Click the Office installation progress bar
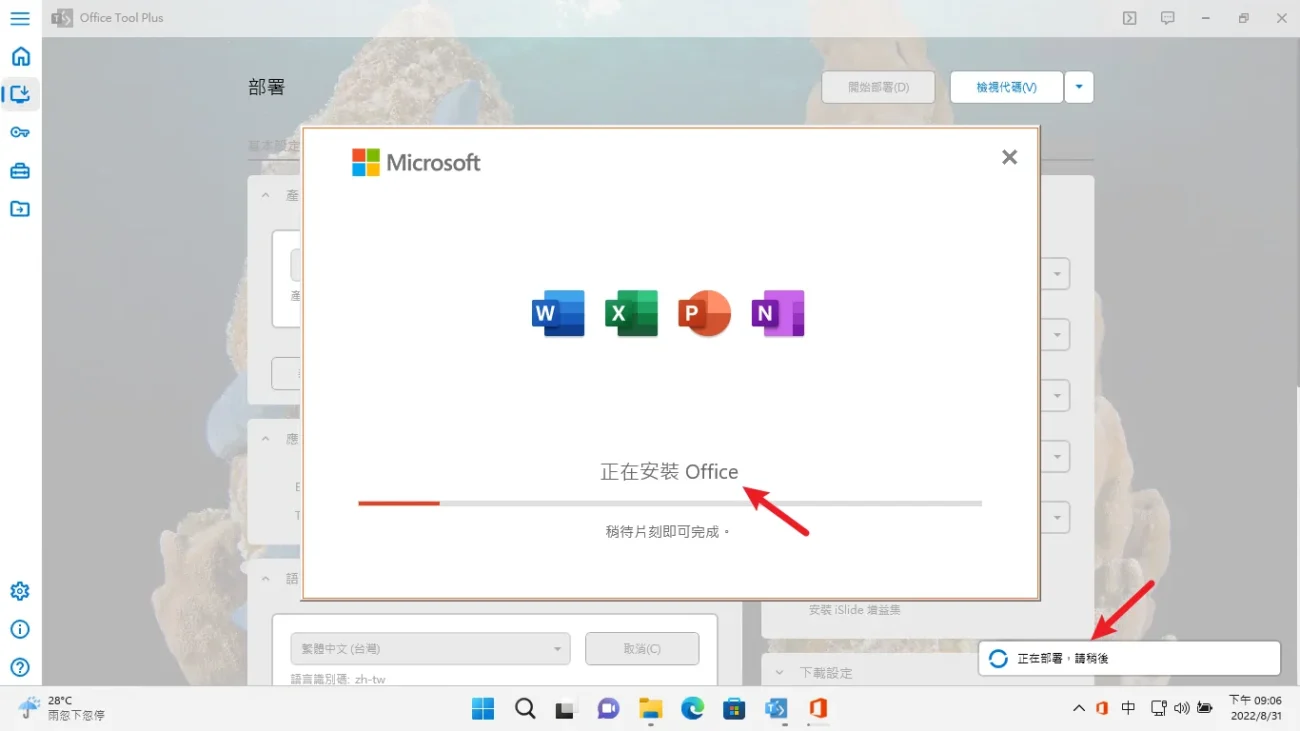 (670, 503)
